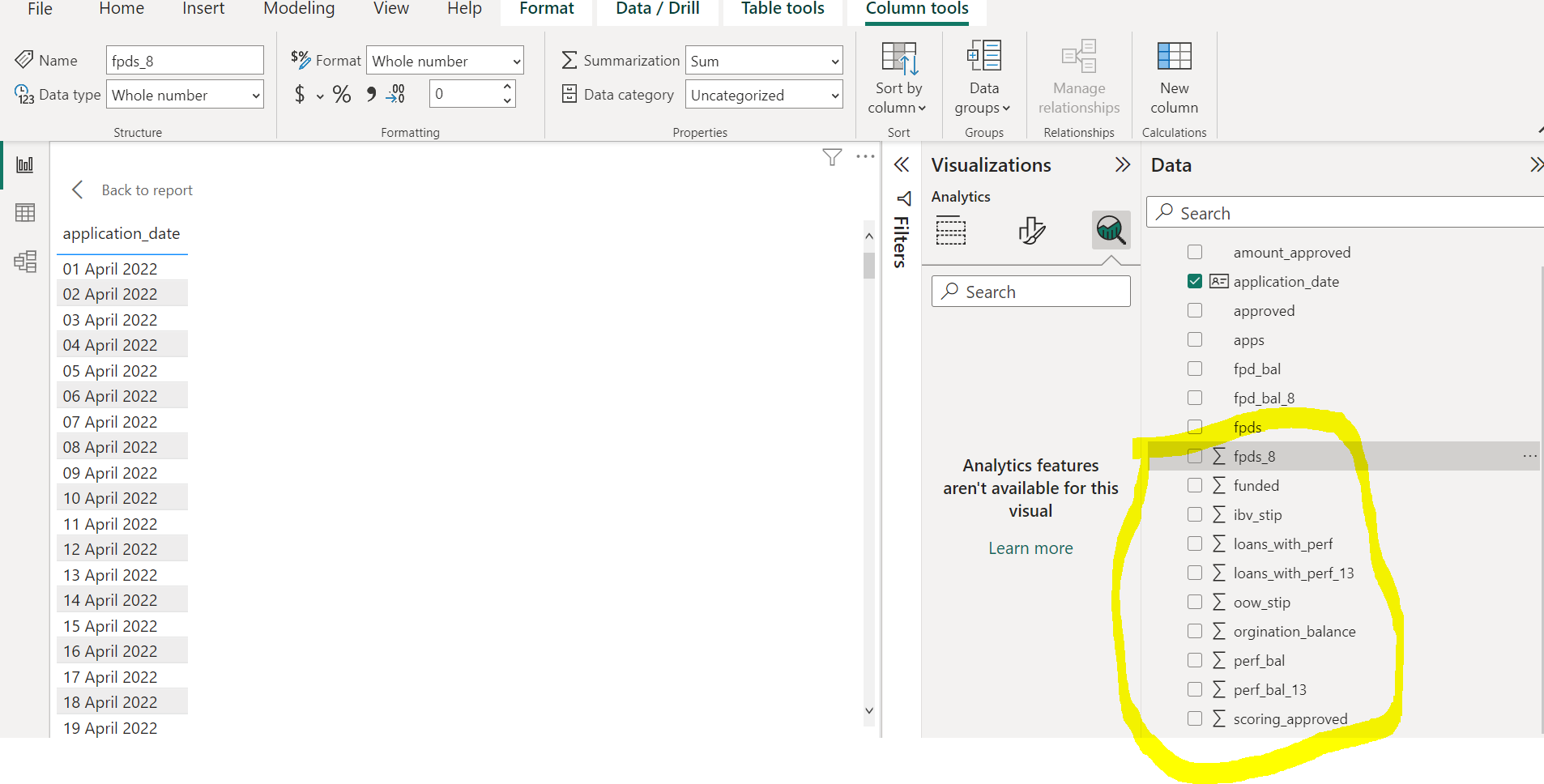The width and height of the screenshot is (1544, 784).
Task: Open the Data type dropdown
Action: [x=185, y=95]
